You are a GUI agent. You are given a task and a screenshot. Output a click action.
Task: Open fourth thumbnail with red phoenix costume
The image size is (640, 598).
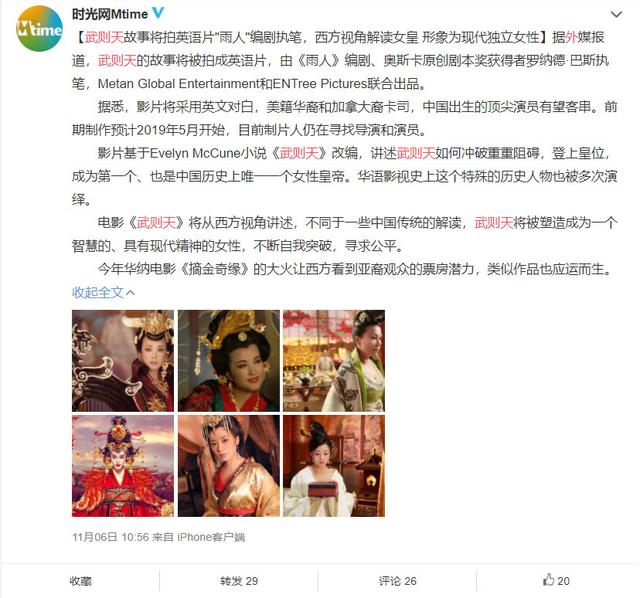pyautogui.click(x=123, y=466)
